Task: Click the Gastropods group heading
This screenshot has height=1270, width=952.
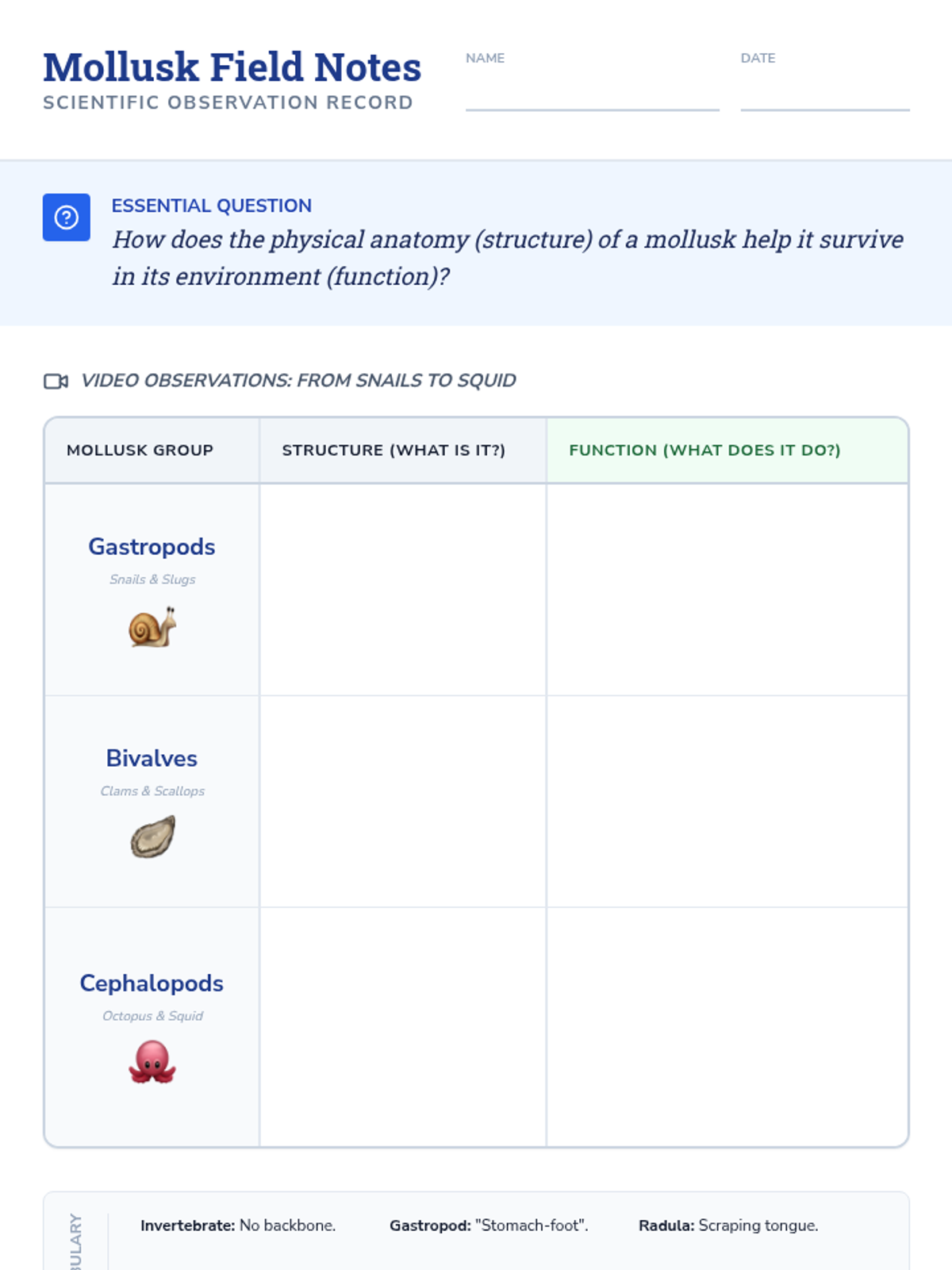Action: pos(152,547)
